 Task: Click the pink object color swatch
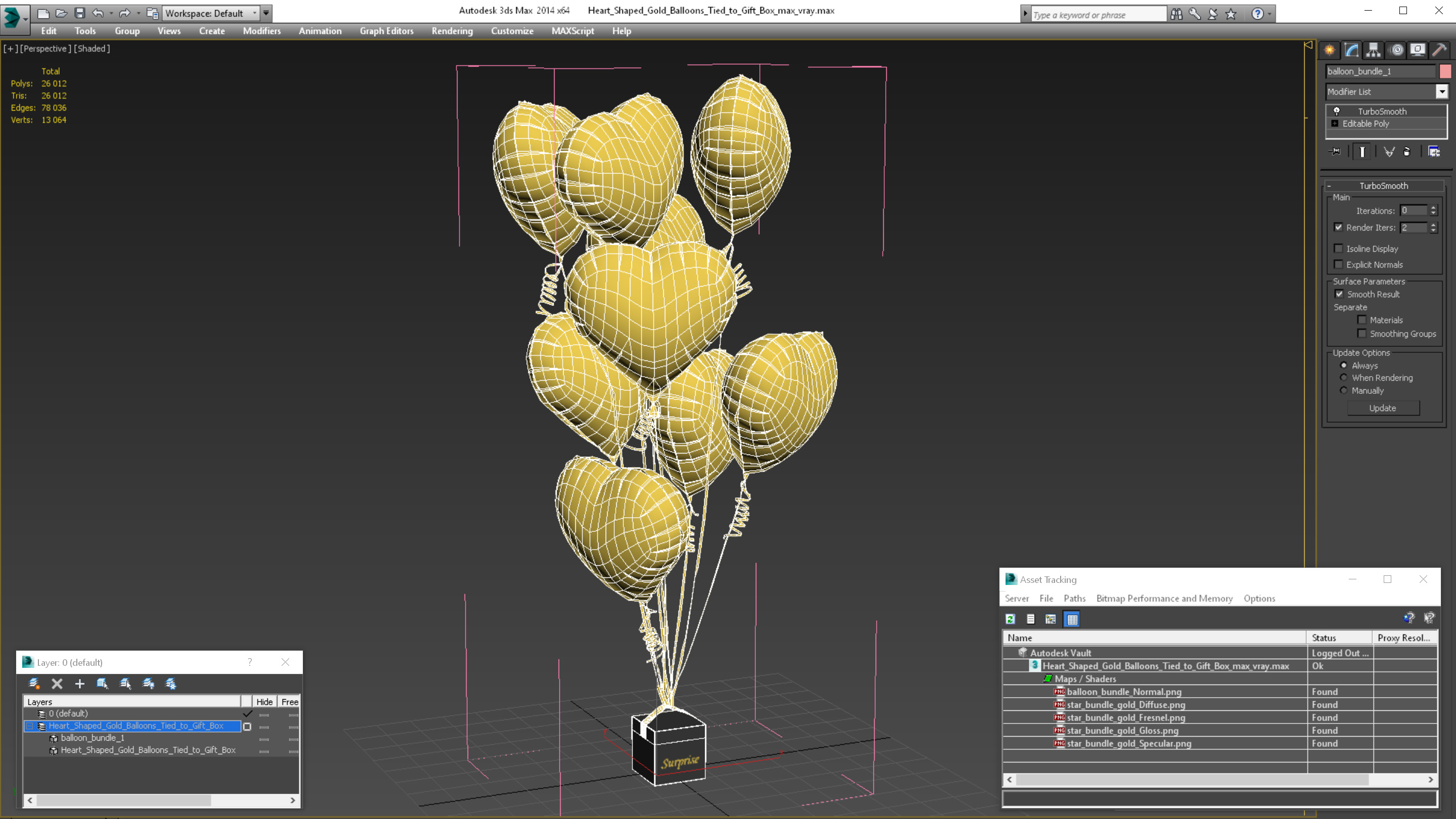pos(1445,71)
